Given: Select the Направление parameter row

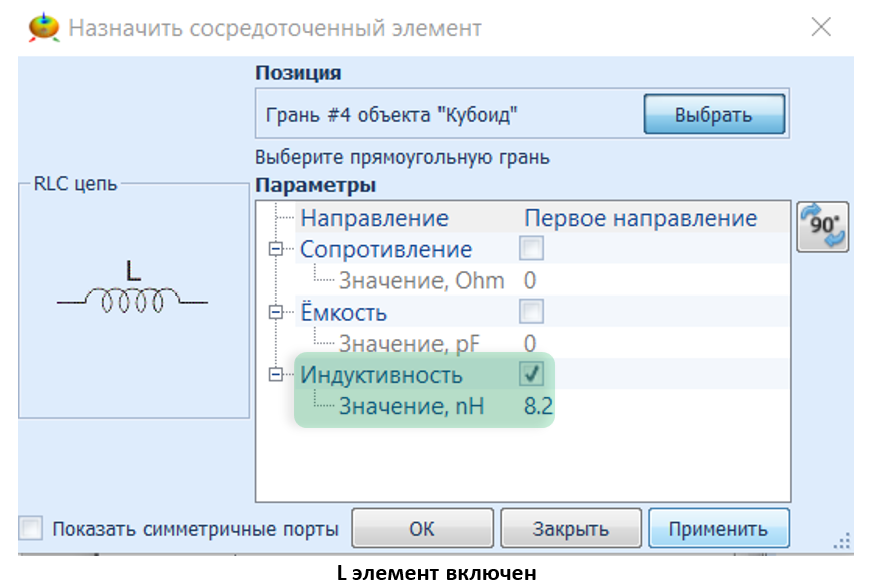Looking at the screenshot, I should [375, 218].
